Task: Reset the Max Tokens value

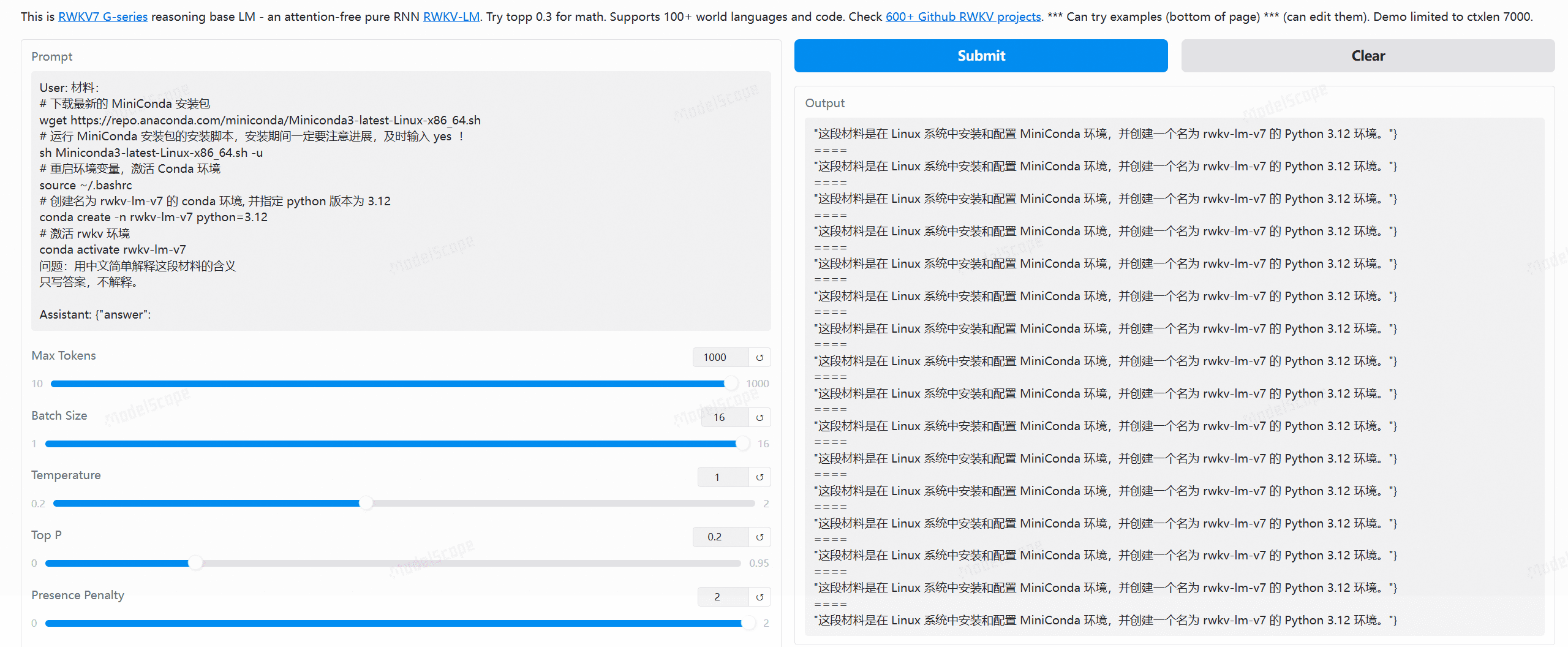Action: click(x=759, y=357)
